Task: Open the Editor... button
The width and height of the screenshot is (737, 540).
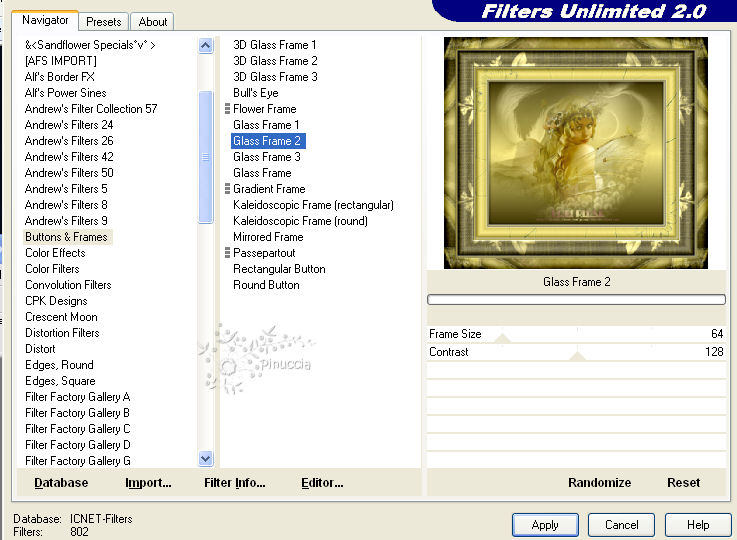Action: [x=322, y=483]
